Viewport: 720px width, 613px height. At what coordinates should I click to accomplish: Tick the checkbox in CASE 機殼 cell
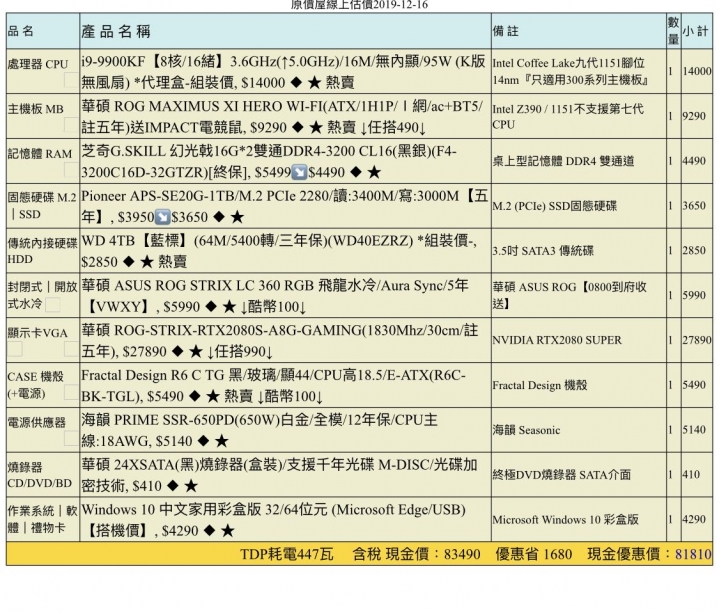pyautogui.click(x=71, y=392)
